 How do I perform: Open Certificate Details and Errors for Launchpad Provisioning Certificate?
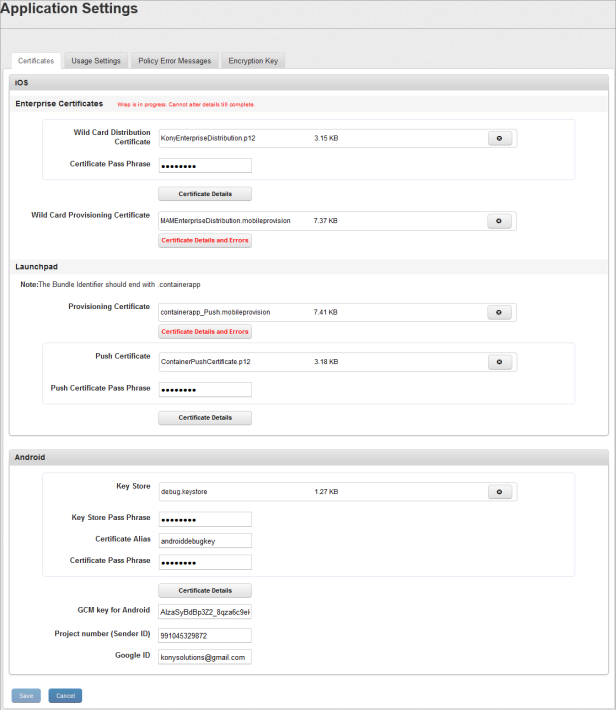click(x=205, y=332)
